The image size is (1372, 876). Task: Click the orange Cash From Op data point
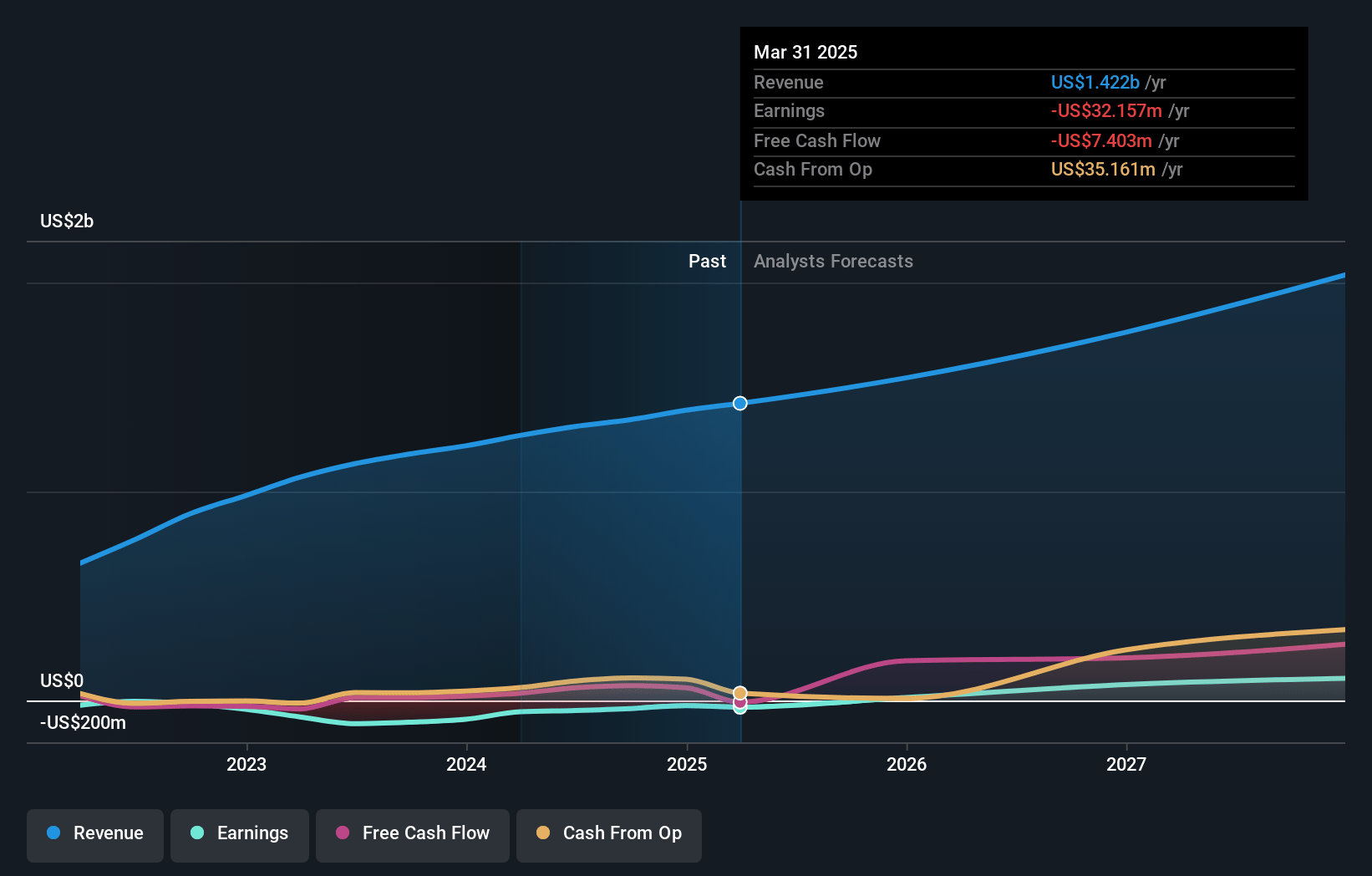click(740, 693)
